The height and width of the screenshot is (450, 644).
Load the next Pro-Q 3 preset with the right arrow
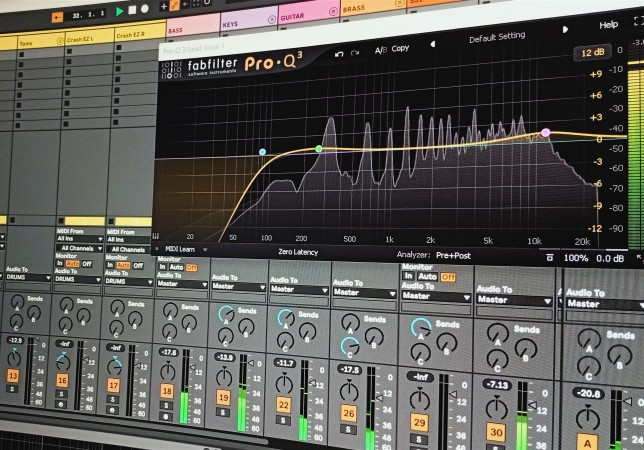click(x=565, y=29)
